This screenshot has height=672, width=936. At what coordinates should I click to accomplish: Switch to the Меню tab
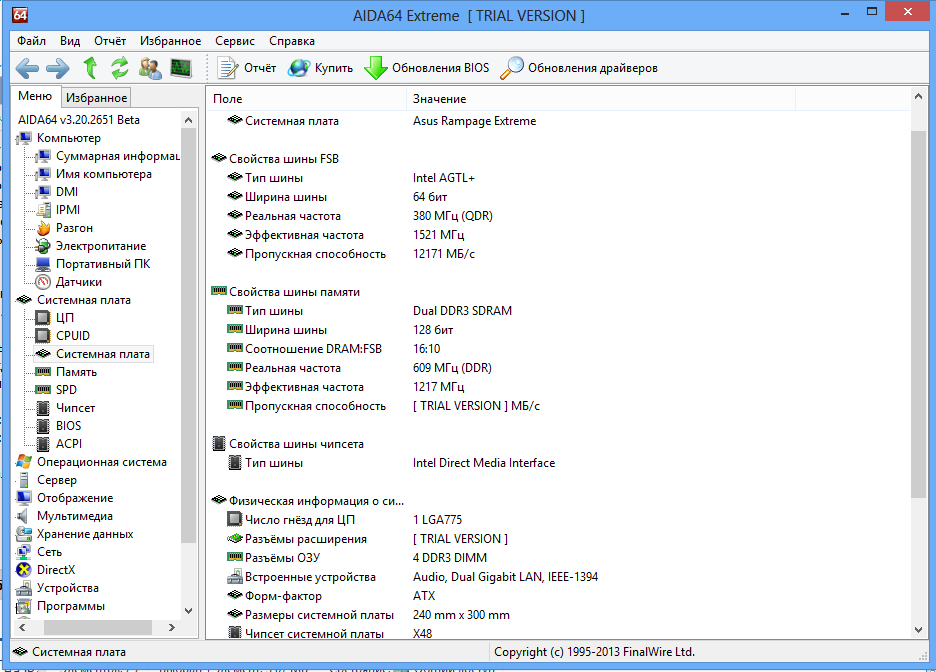pyautogui.click(x=35, y=96)
